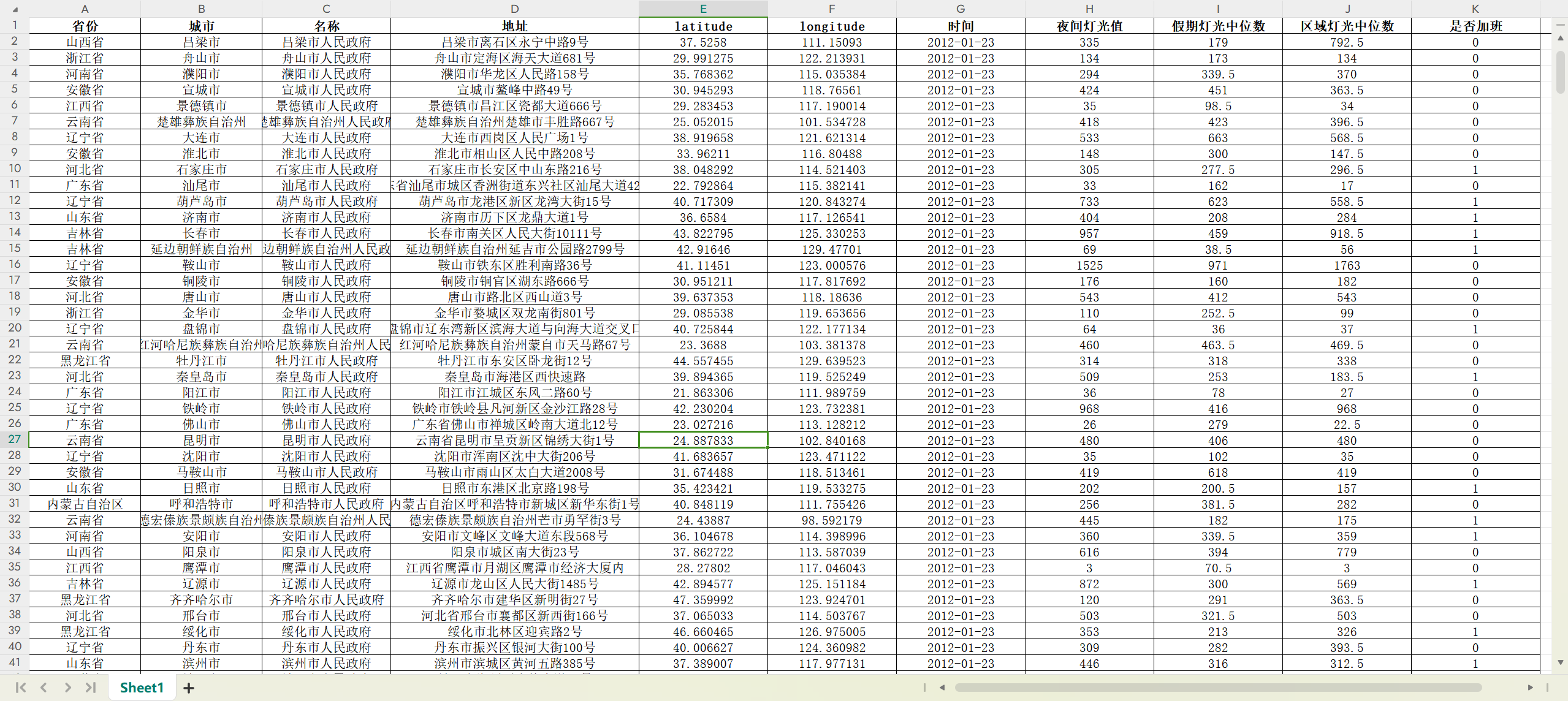Image resolution: width=1568 pixels, height=701 pixels.
Task: Select latitude cell 21.863306
Action: tap(703, 393)
